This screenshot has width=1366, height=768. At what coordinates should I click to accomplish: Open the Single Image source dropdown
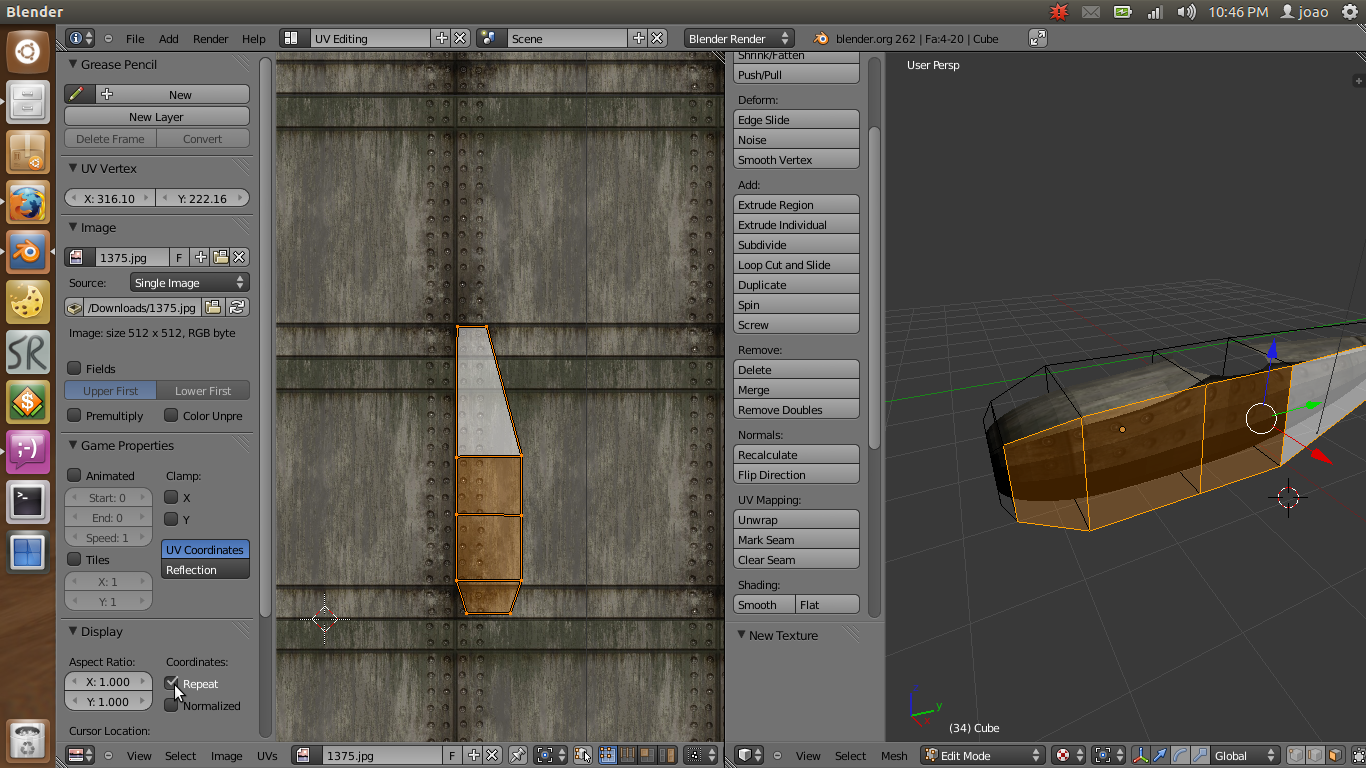(x=190, y=282)
